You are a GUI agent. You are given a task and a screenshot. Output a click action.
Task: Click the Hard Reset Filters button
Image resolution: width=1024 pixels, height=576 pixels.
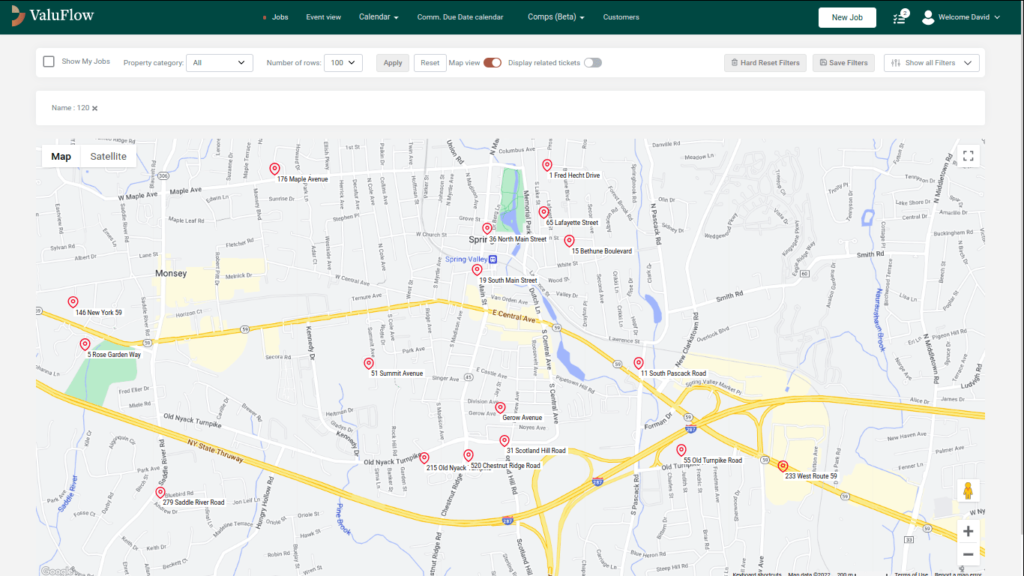[x=765, y=62]
